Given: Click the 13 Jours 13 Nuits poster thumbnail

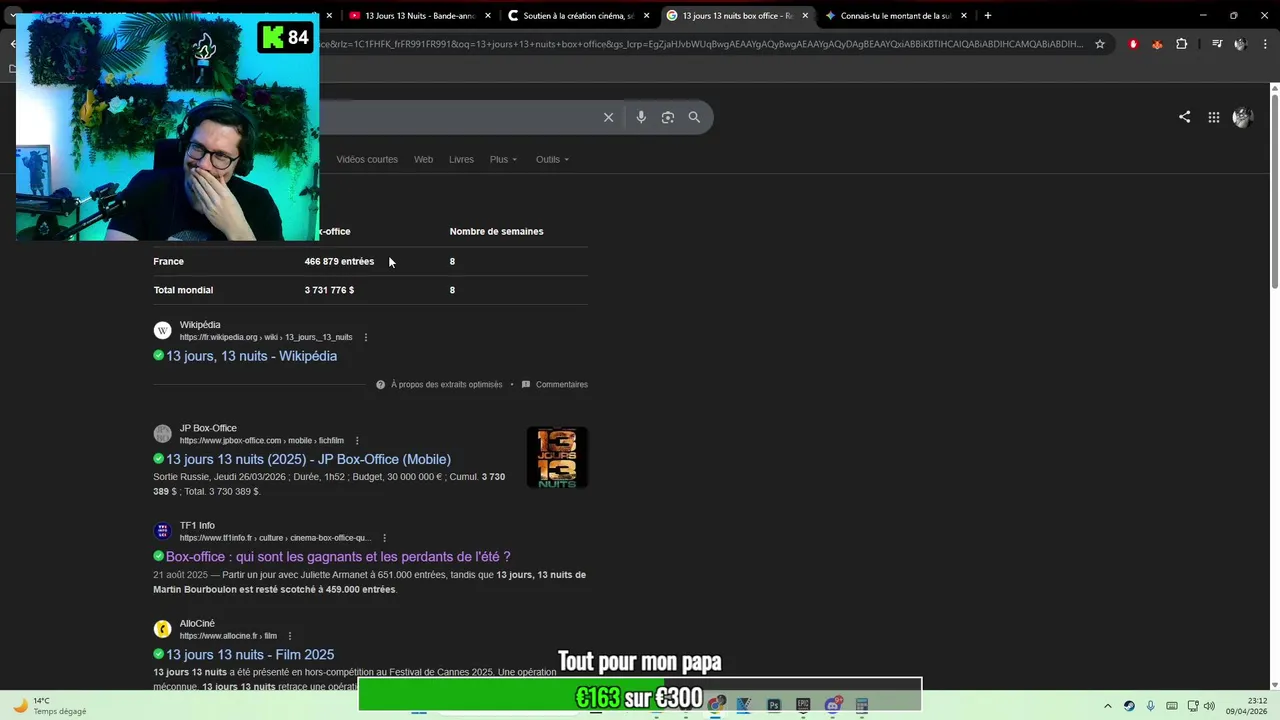Looking at the screenshot, I should click(x=557, y=458).
